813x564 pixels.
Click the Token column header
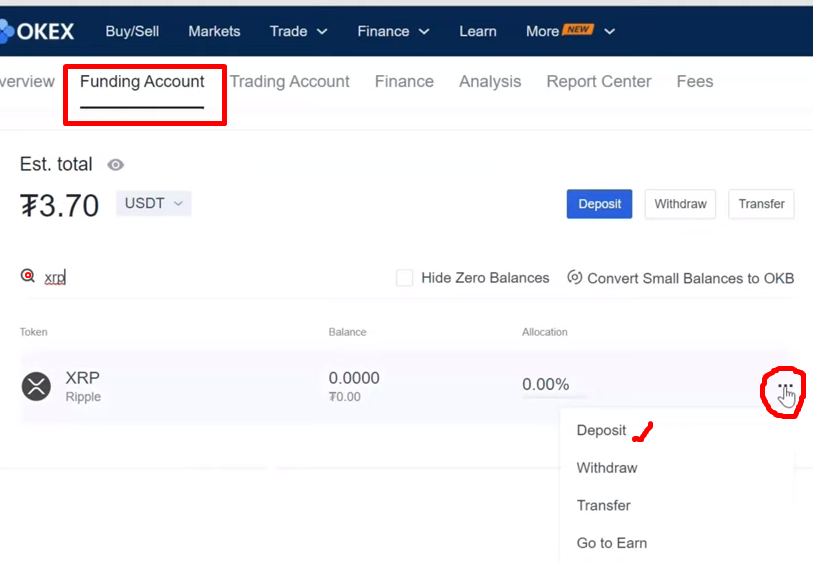click(34, 332)
